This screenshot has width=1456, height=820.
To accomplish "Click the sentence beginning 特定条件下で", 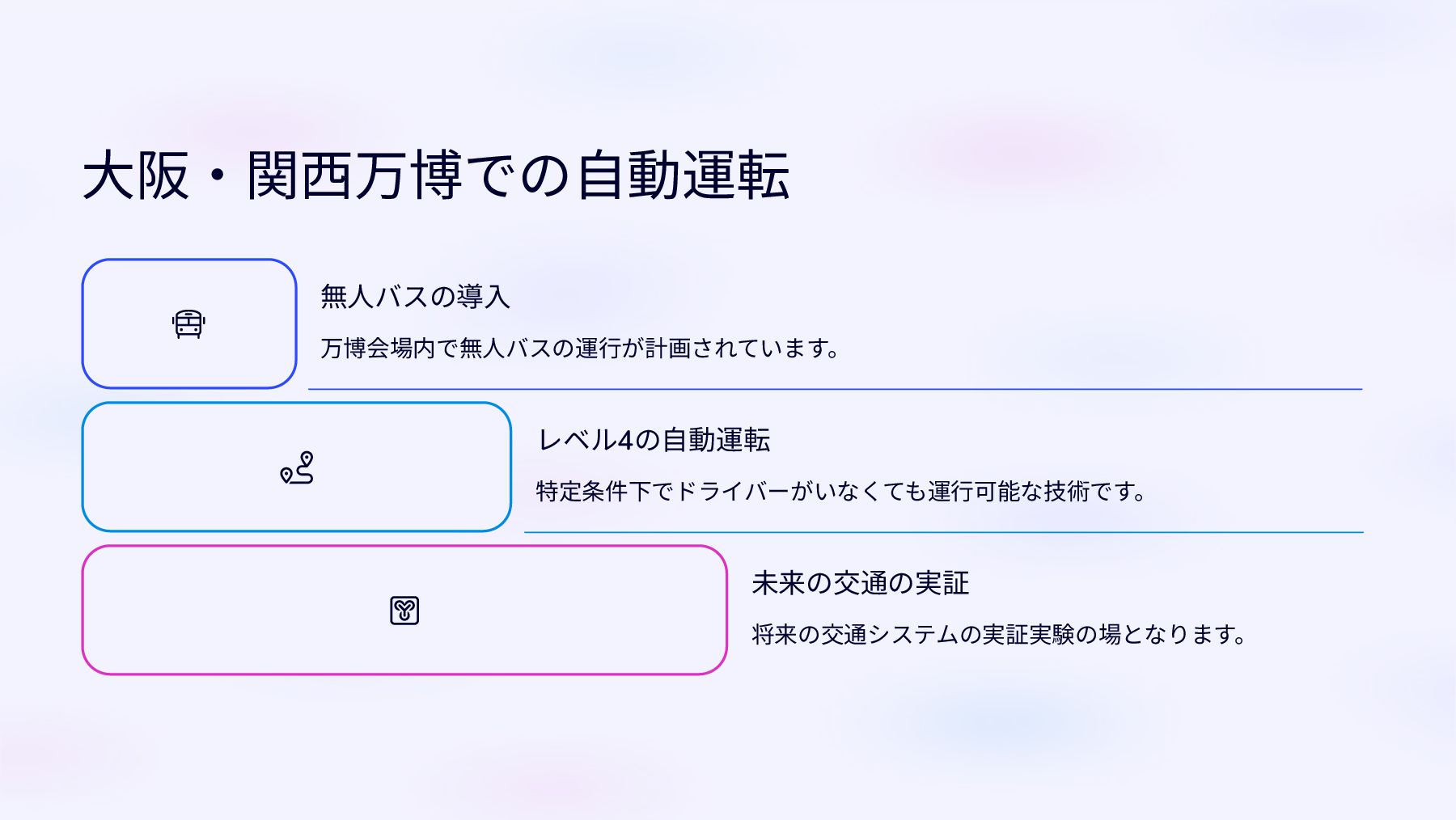I will [840, 492].
